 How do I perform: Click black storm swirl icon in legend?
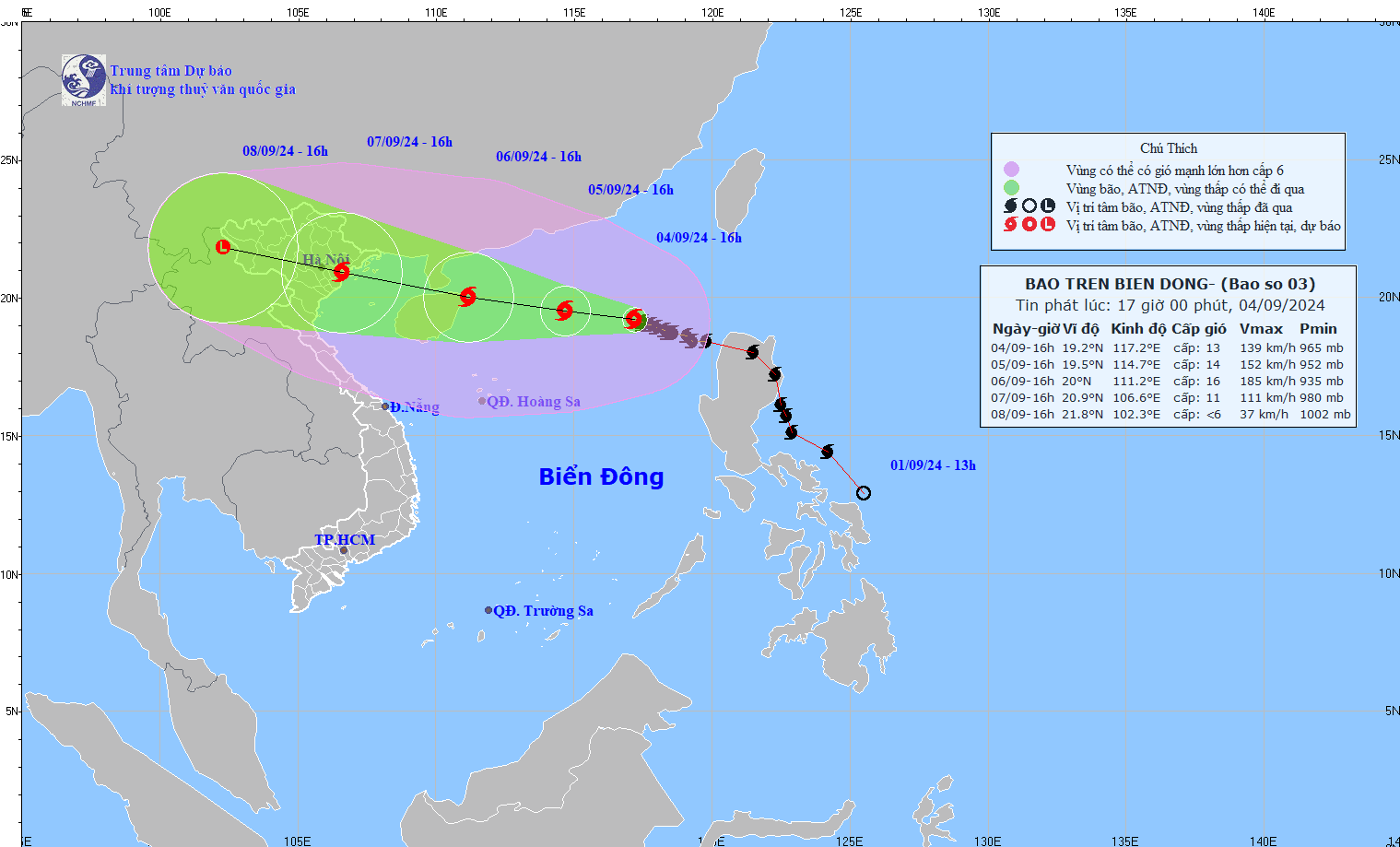[1011, 206]
